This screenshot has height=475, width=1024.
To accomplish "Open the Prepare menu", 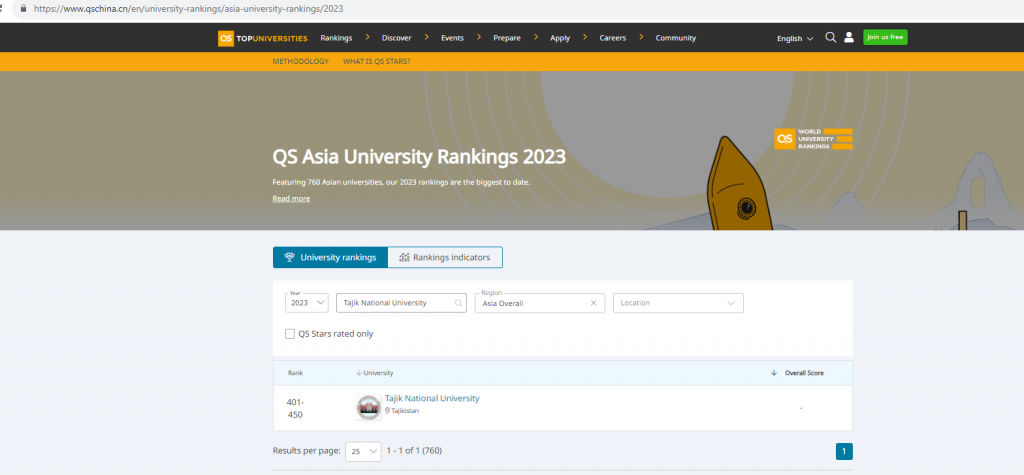I will [507, 38].
